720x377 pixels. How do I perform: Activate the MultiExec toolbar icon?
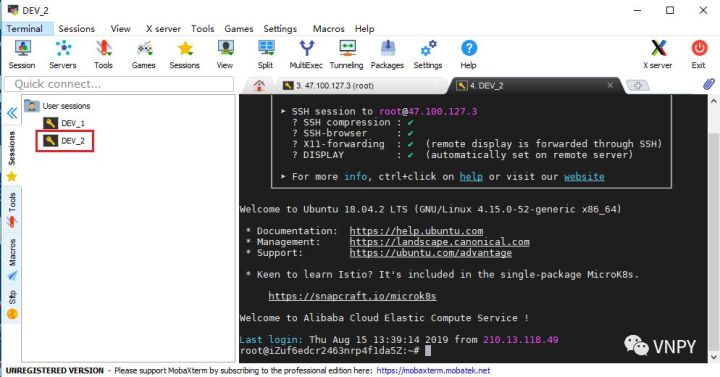(306, 54)
